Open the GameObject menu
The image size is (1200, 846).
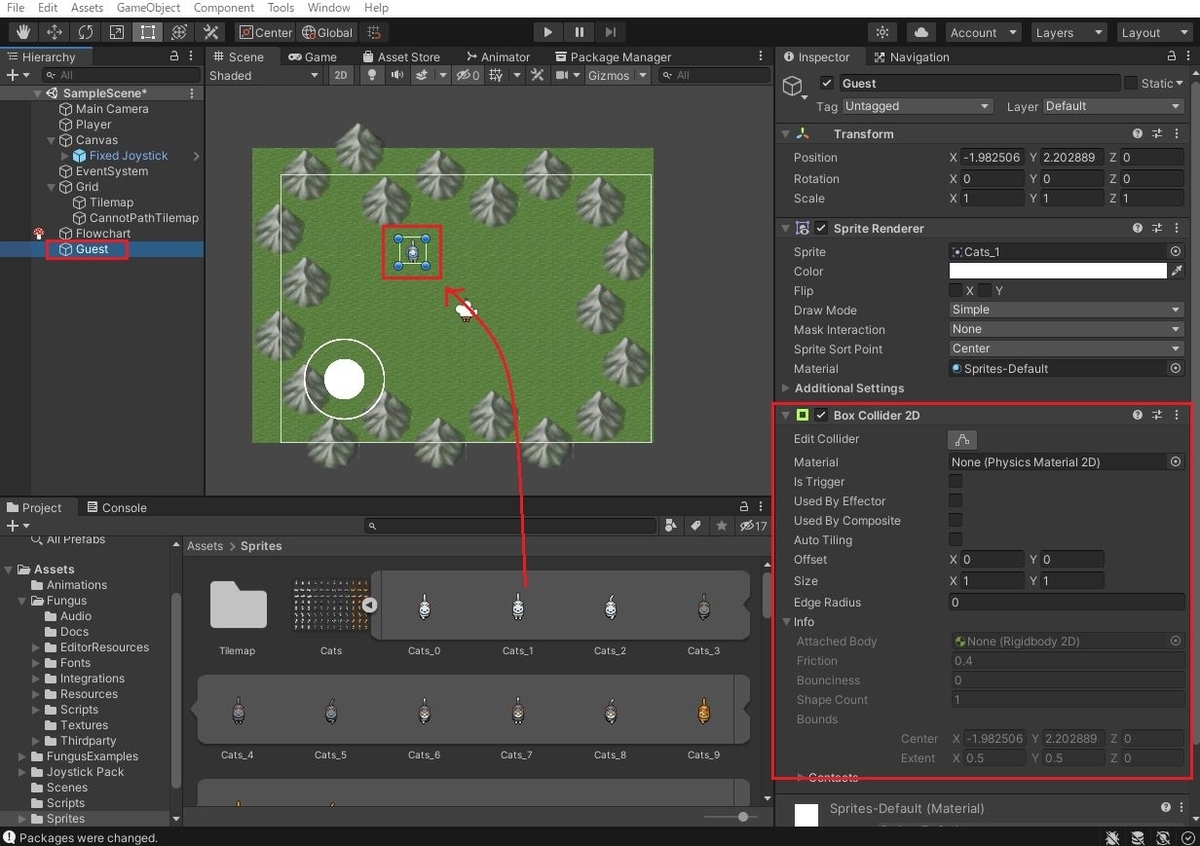148,8
